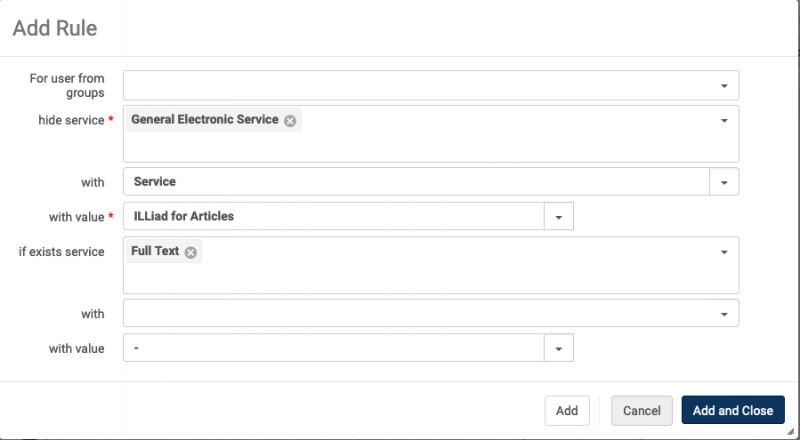This screenshot has height=440, width=800.
Task: Open the if exists service dropdown arrow
Action: pyautogui.click(x=724, y=252)
